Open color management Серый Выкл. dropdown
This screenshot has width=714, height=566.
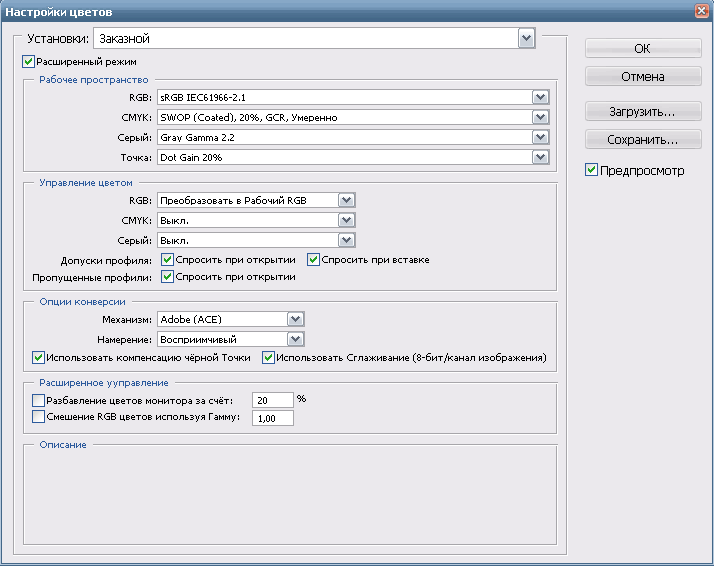[256, 240]
